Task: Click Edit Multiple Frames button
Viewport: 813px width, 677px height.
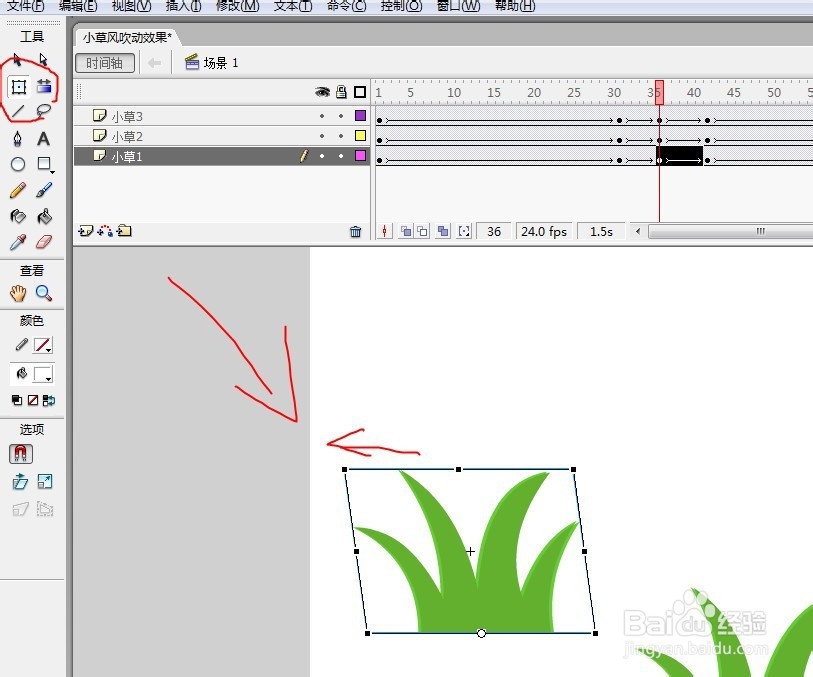Action: click(443, 231)
